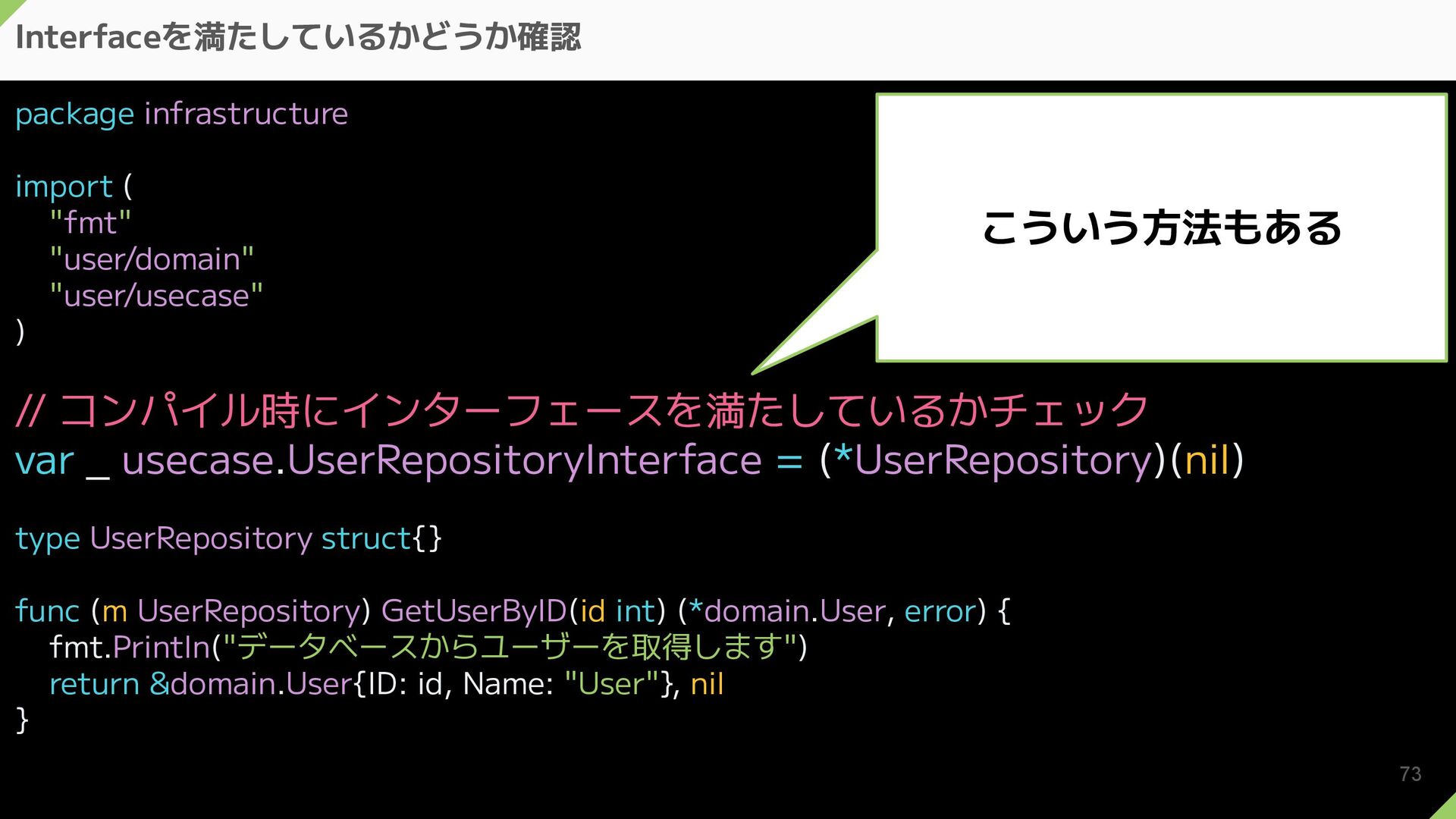This screenshot has width=1456, height=819.
Task: Click the comment "// コンパイル時にインターフェースを満たしているかチェック"
Action: pos(582,410)
